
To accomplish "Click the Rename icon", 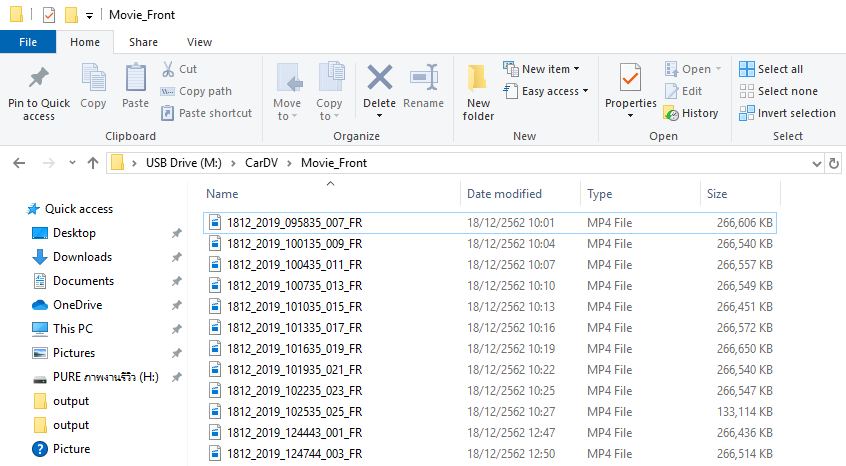I will (424, 77).
